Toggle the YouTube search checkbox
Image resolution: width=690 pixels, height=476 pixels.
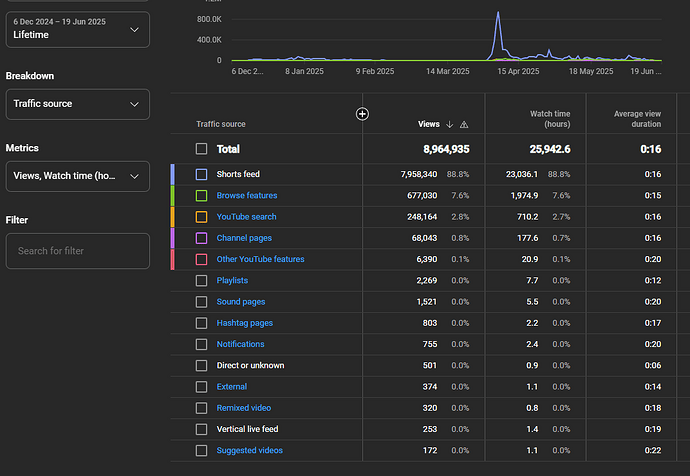[x=202, y=217]
